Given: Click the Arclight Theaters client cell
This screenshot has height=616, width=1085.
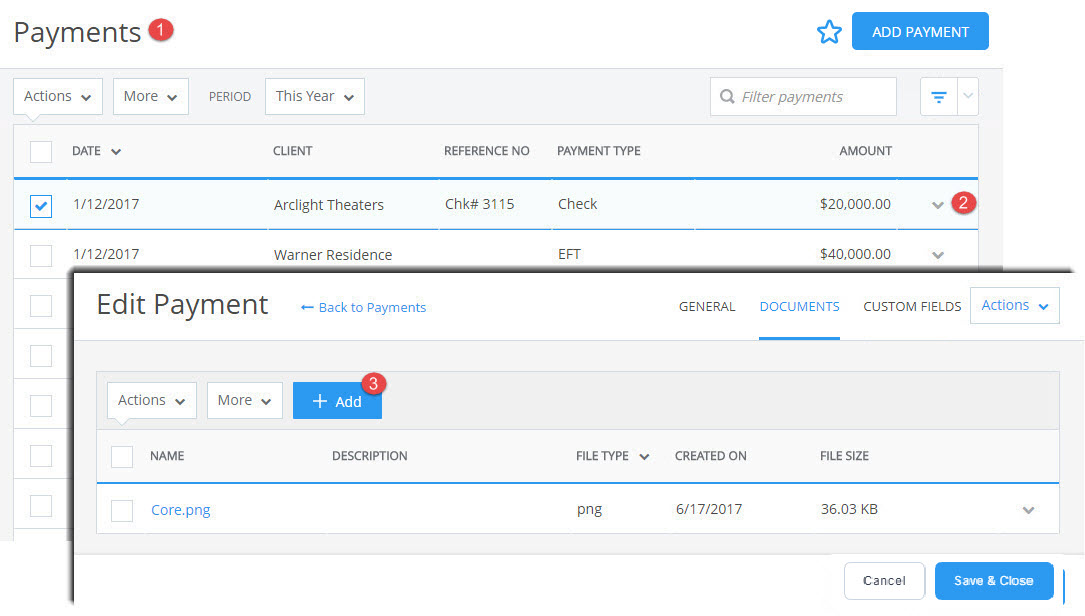Looking at the screenshot, I should pos(329,205).
